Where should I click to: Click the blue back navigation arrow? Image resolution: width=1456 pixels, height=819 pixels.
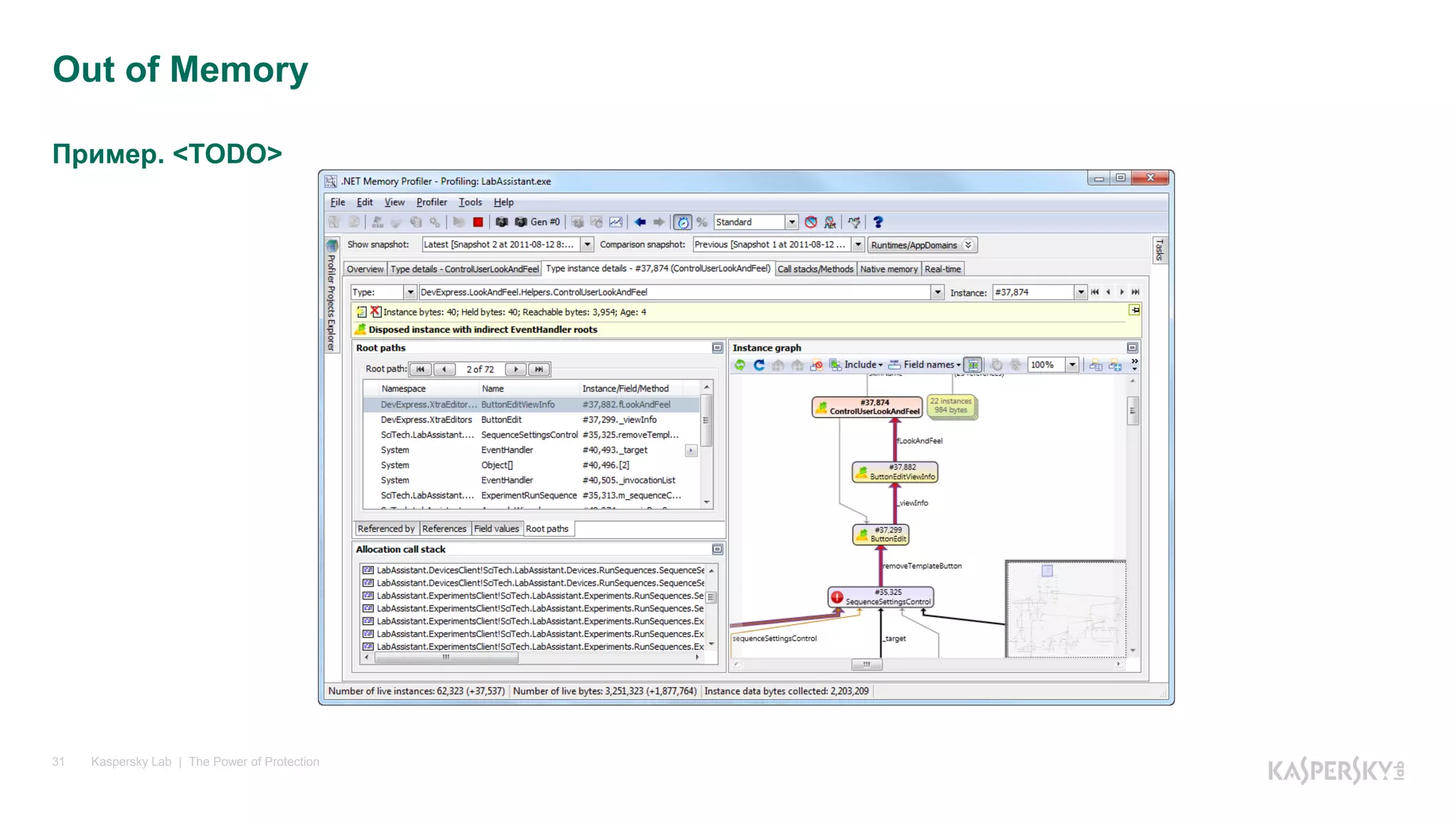click(640, 223)
